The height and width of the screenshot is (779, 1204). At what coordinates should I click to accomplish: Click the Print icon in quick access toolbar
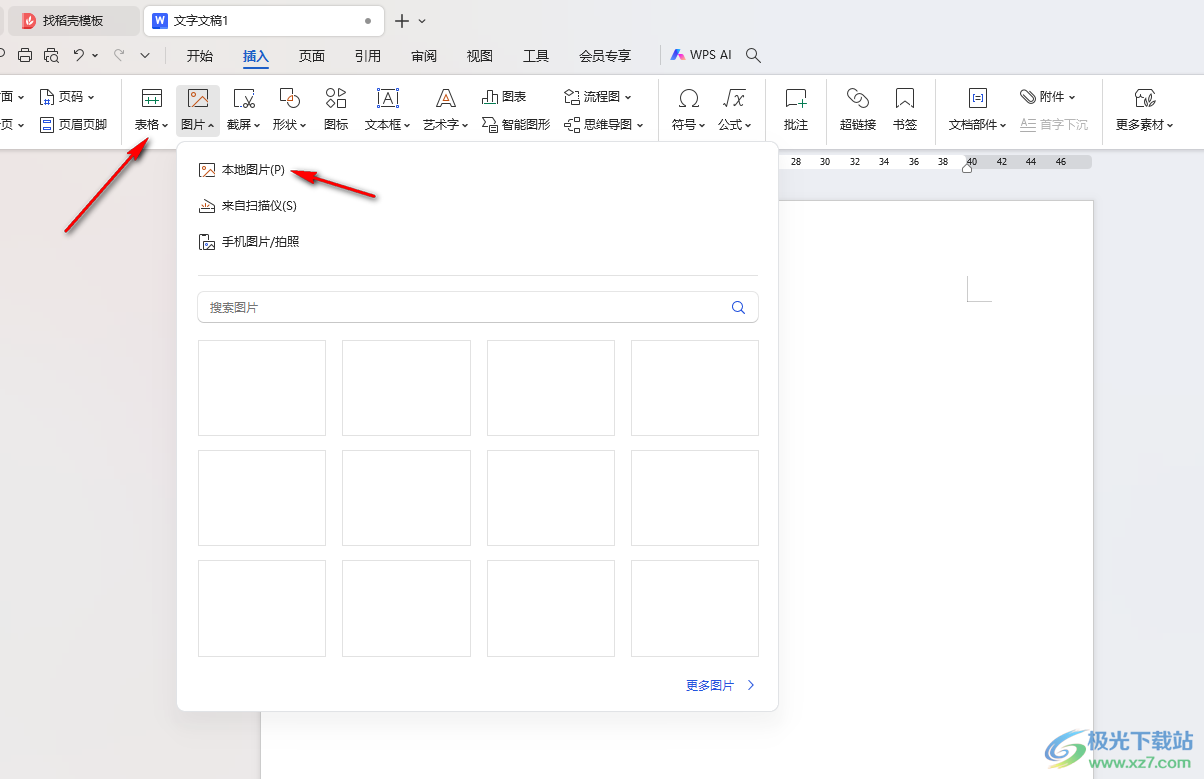point(25,55)
